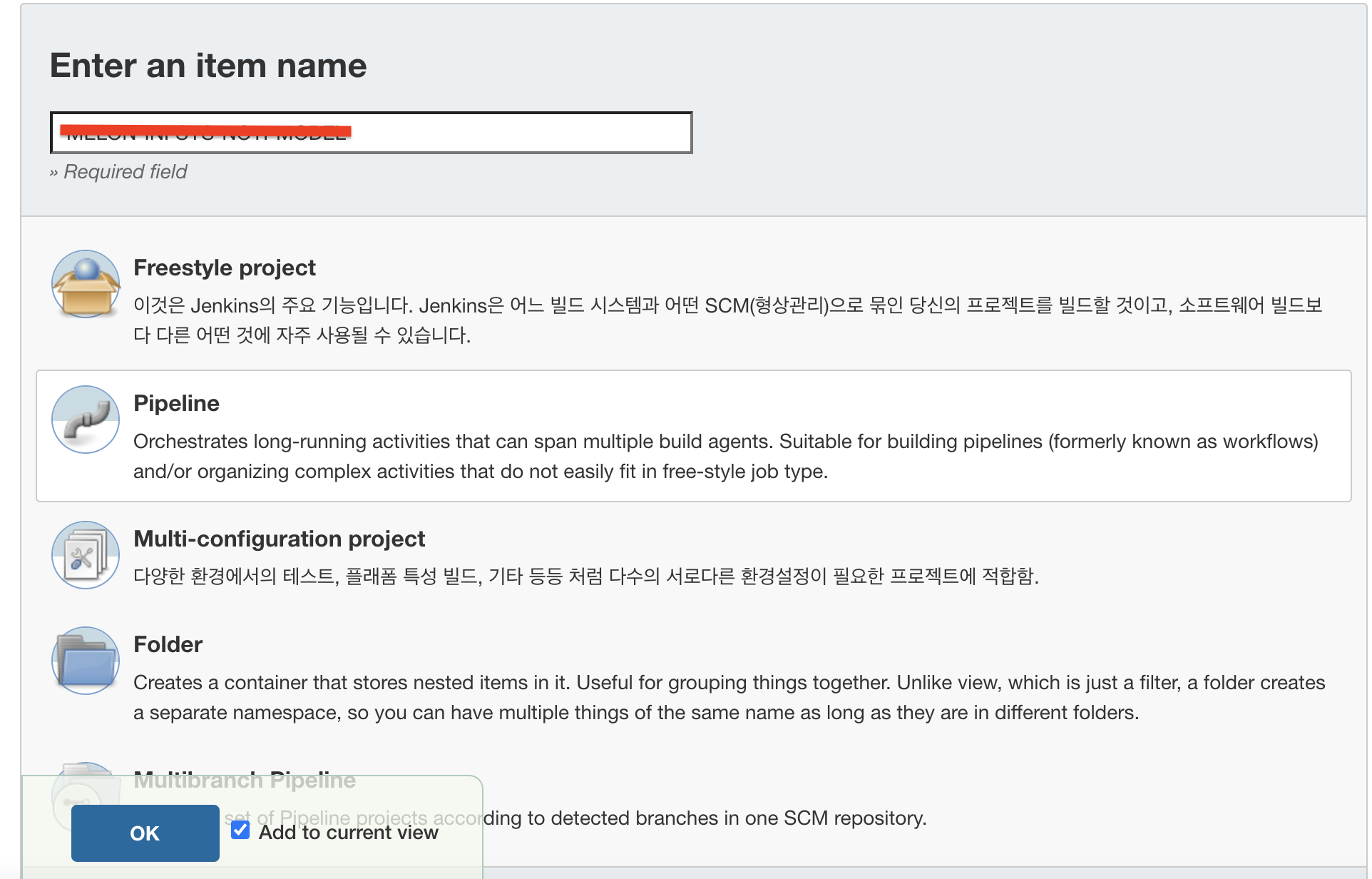The width and height of the screenshot is (1372, 879).
Task: Select the Multibranch Pipeline title
Action: pyautogui.click(x=244, y=780)
